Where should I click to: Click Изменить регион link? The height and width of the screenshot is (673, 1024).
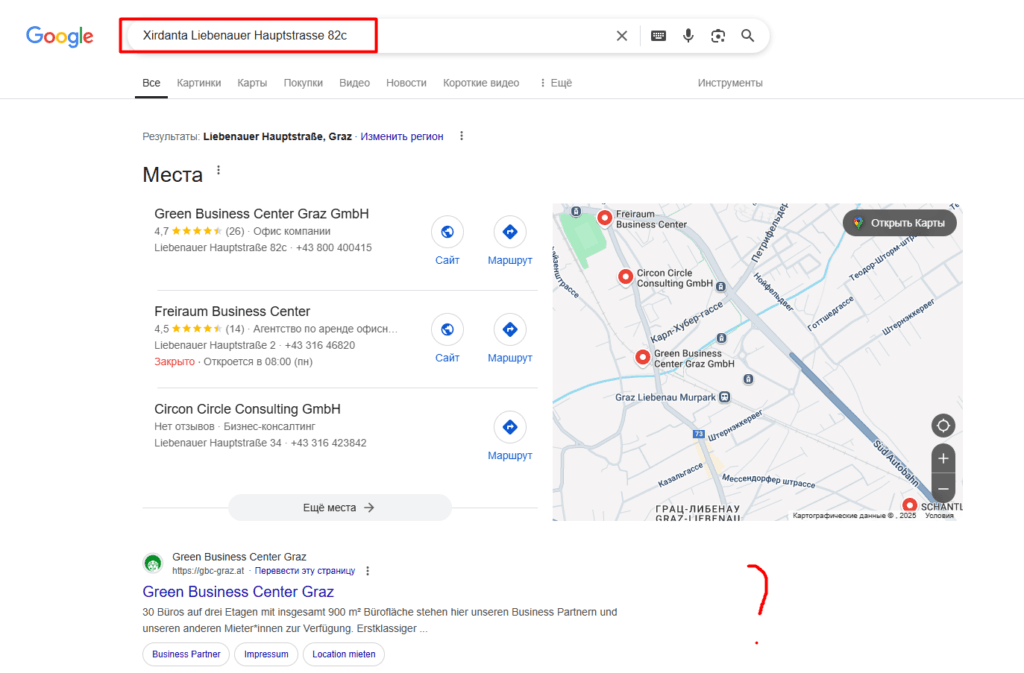[402, 136]
